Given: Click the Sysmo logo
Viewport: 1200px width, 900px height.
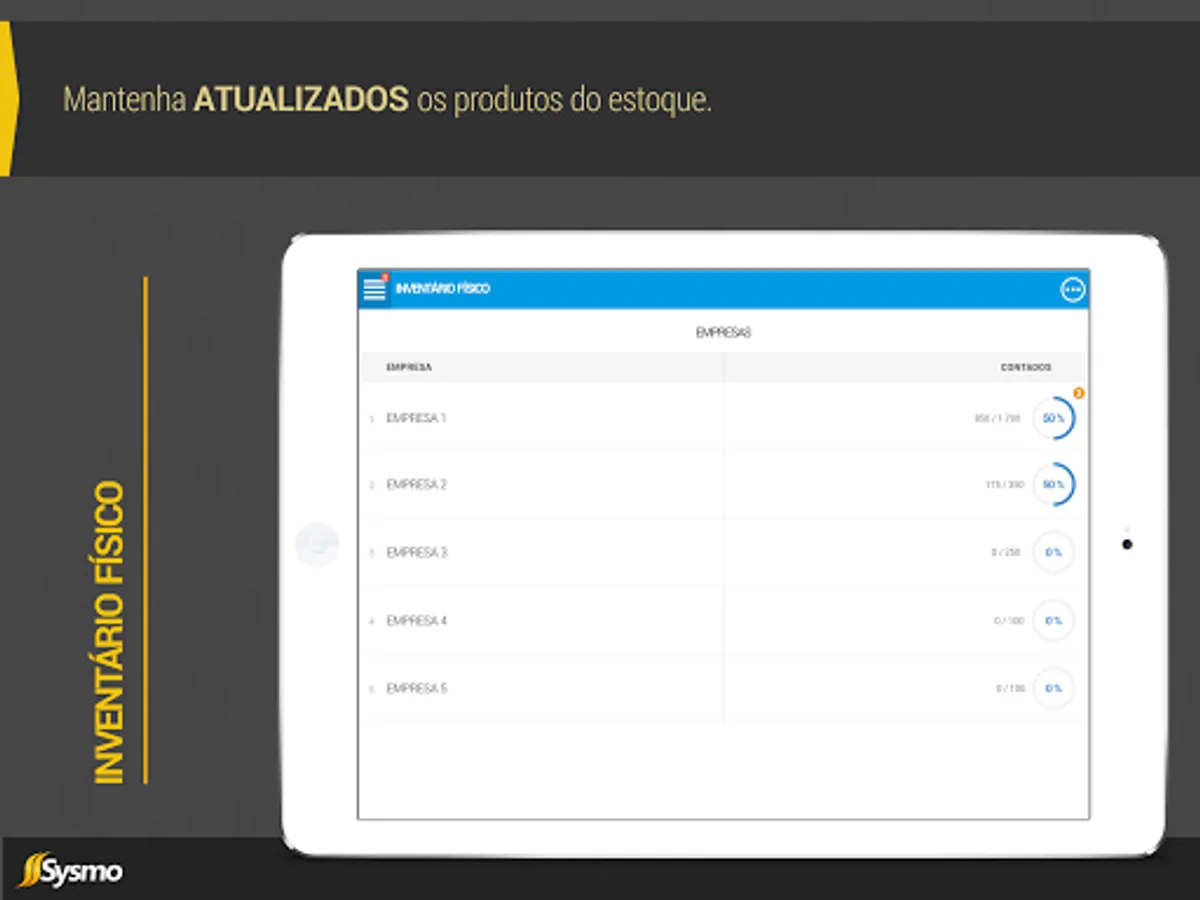Looking at the screenshot, I should 71,870.
